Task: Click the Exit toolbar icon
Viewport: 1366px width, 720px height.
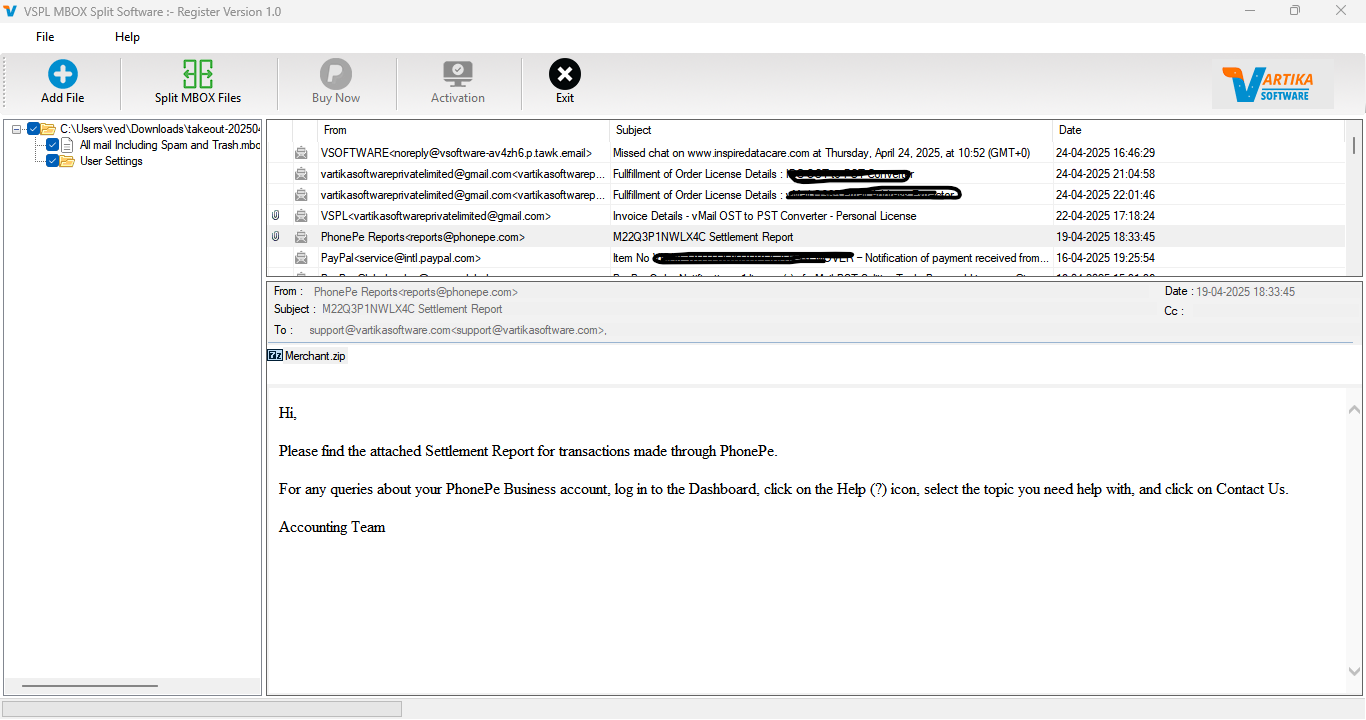Action: pyautogui.click(x=565, y=74)
